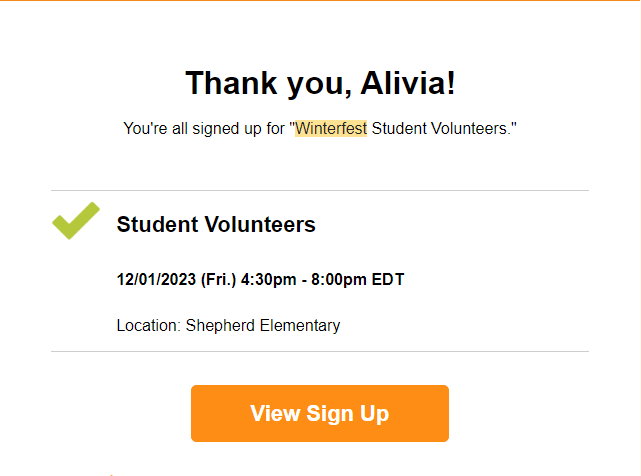Select the bold Student Volunteers title
641x476 pixels.
[x=216, y=225]
